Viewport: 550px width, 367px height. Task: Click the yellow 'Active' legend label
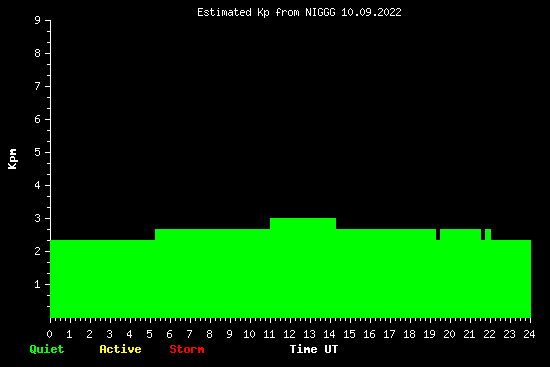(x=120, y=349)
